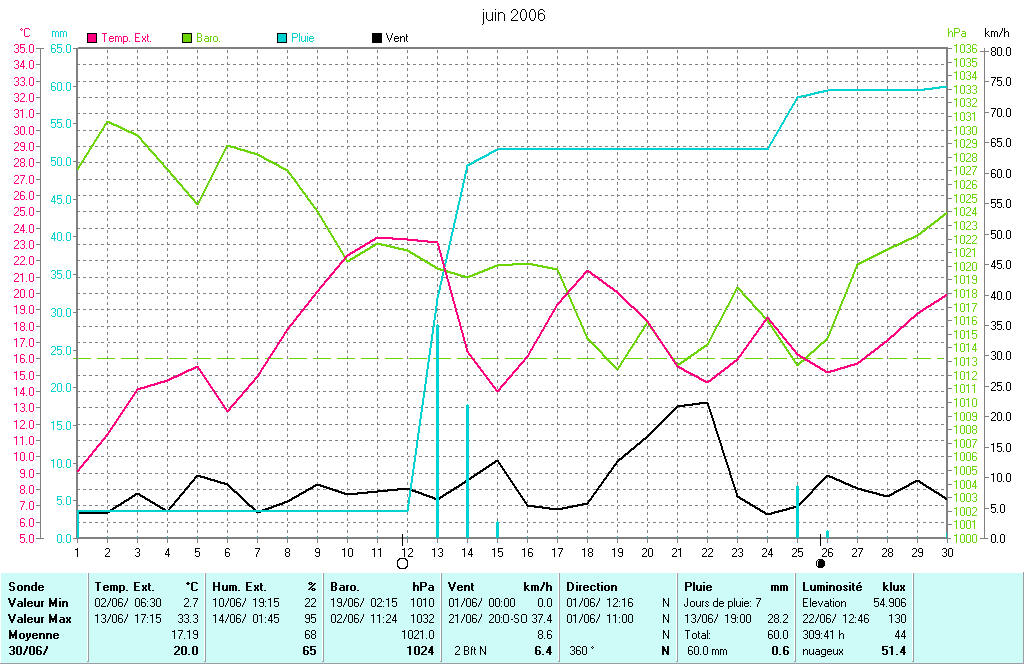The height and width of the screenshot is (664, 1024).
Task: Click the 'Jours de pluie: 7' text
Action: coord(723,603)
